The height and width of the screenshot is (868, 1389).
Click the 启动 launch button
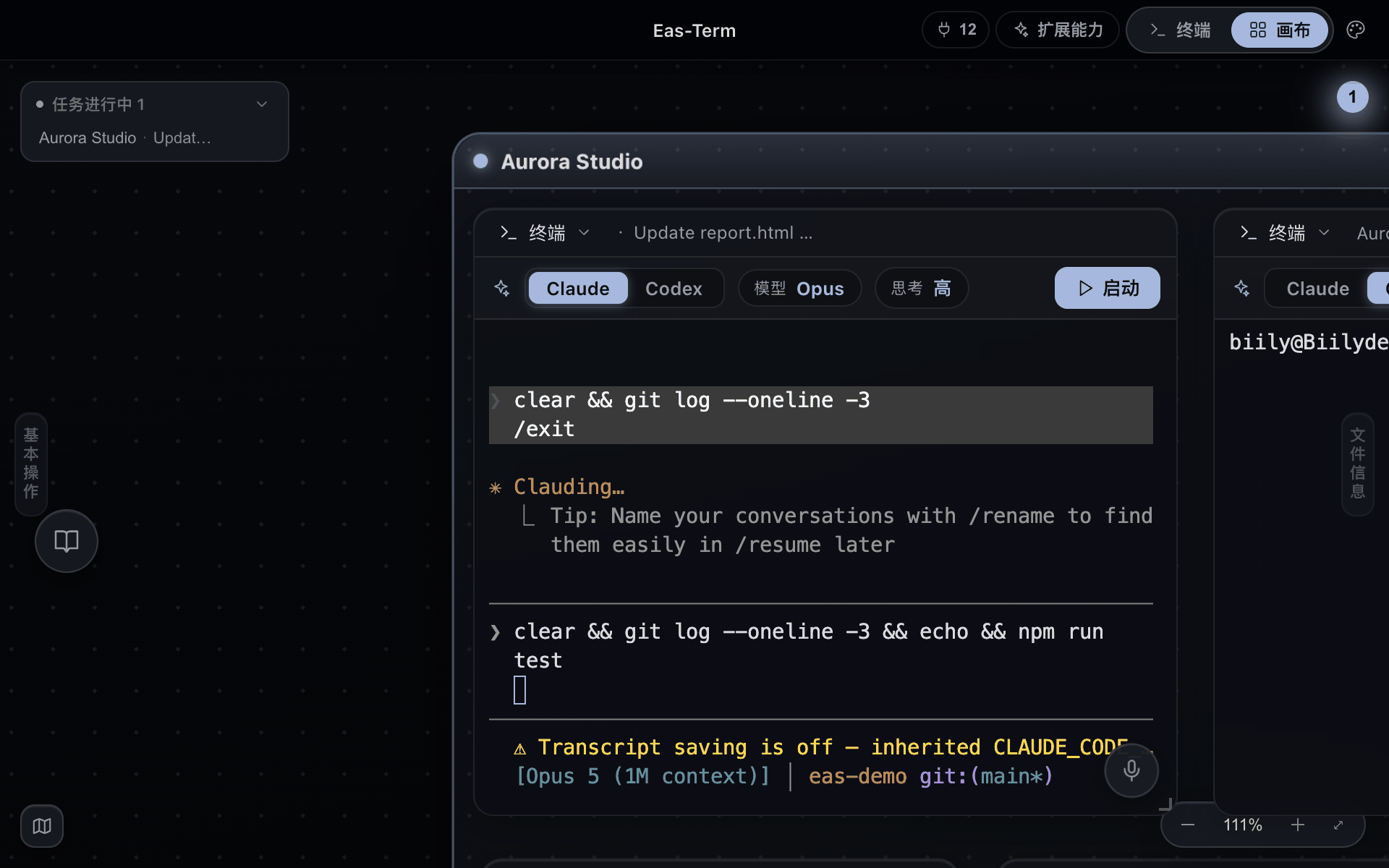[1108, 288]
